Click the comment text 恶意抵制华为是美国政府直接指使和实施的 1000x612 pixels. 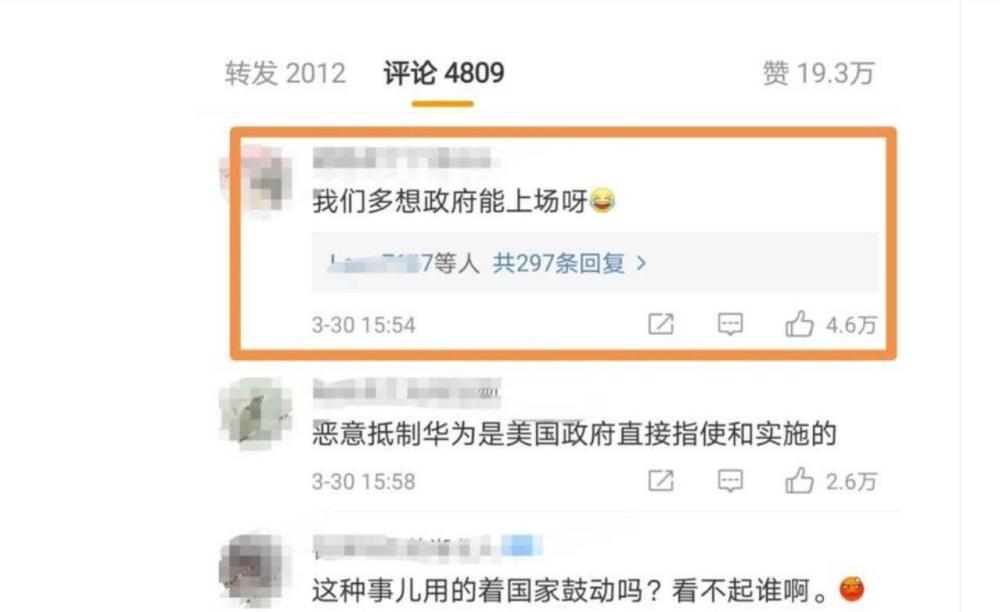[574, 434]
